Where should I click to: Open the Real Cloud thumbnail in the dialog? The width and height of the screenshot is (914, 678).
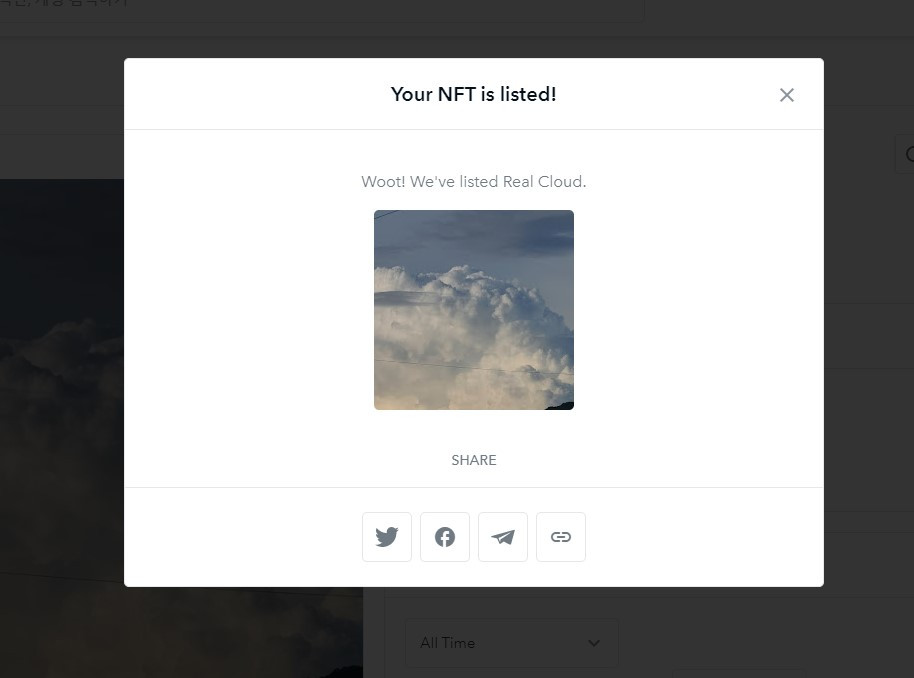coord(474,310)
